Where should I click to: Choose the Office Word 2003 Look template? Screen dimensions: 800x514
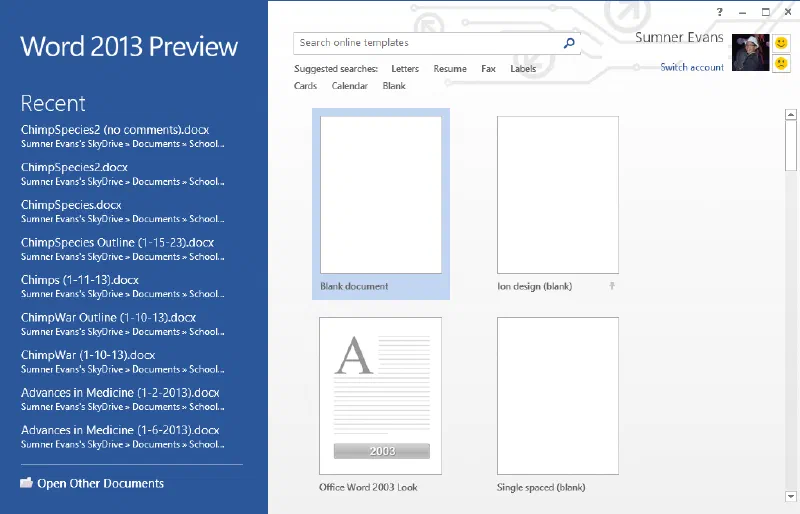coord(381,405)
